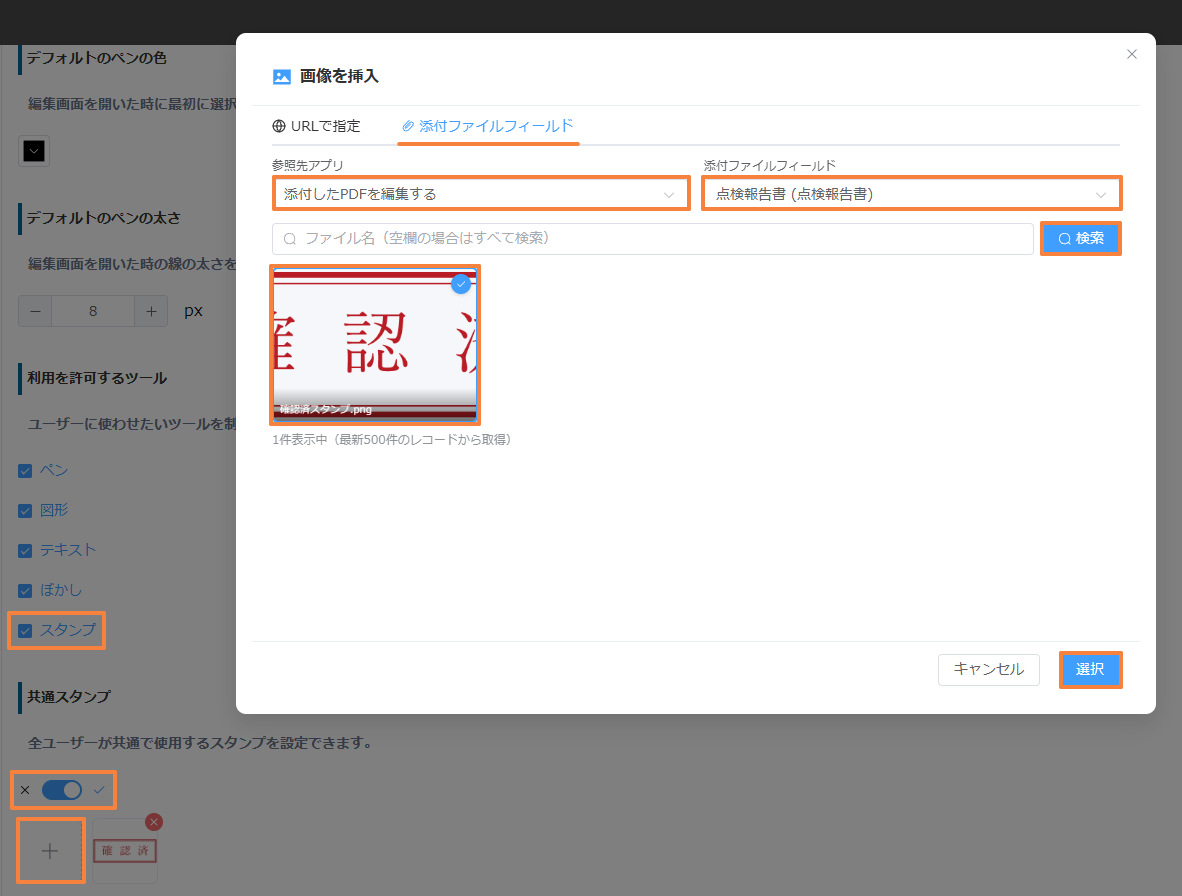This screenshot has height=896, width=1182.
Task: Click the 1件表示中 status text
Action: [x=392, y=439]
